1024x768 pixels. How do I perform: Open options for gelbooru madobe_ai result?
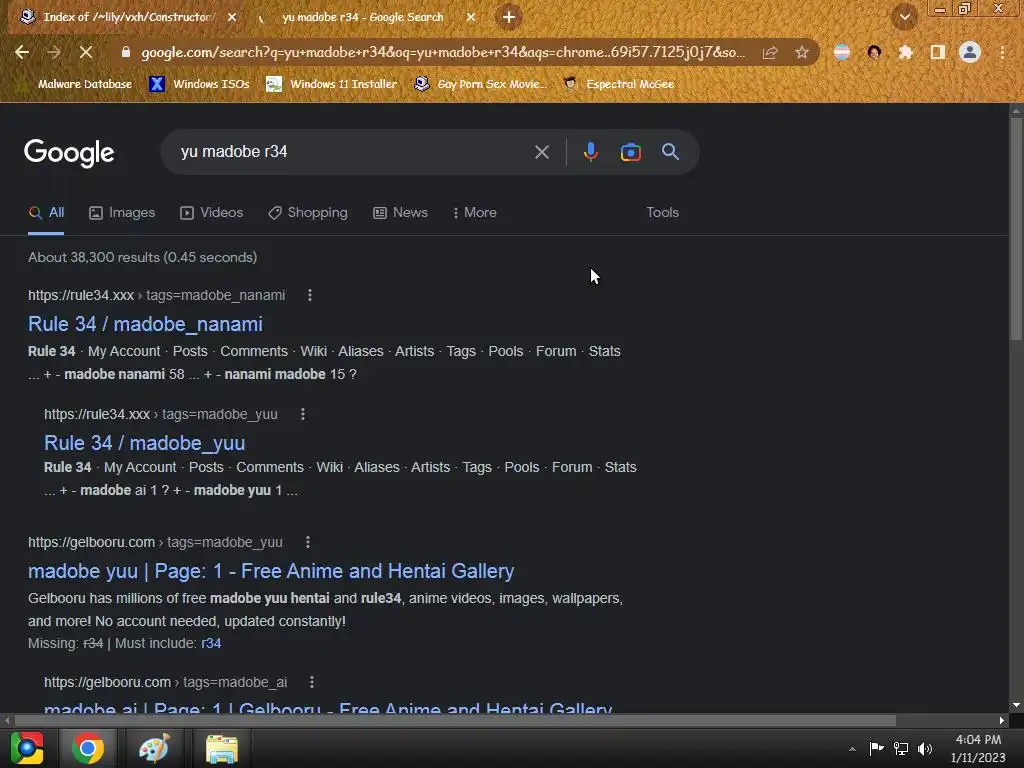(312, 682)
